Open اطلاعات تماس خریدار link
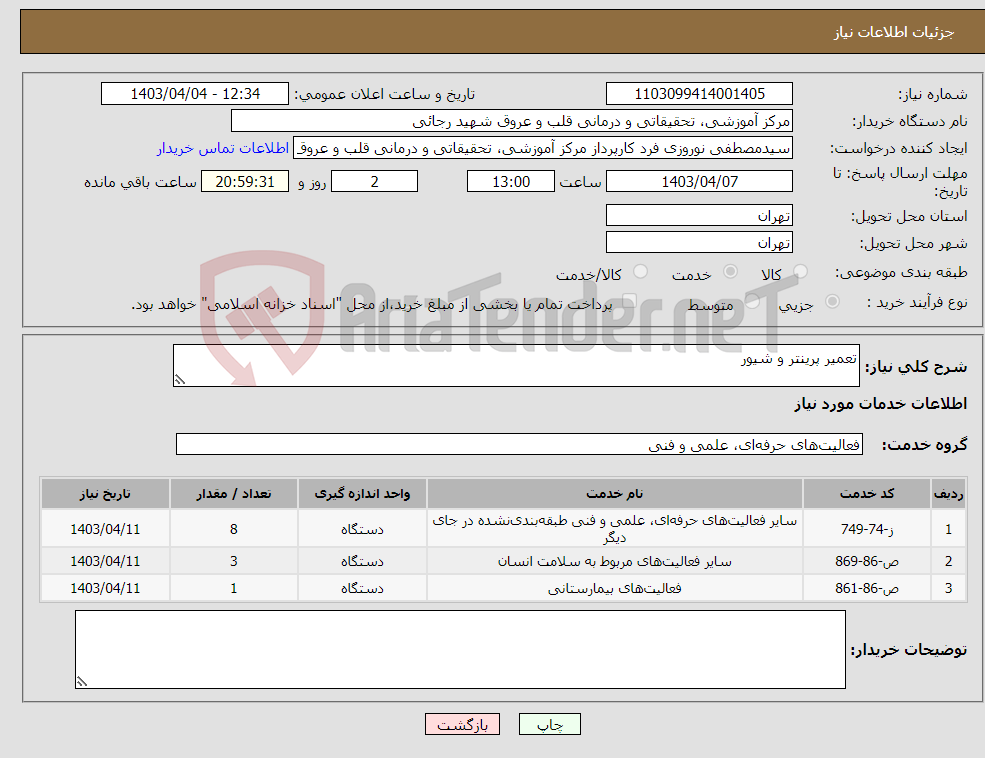The image size is (985, 758). [222, 148]
